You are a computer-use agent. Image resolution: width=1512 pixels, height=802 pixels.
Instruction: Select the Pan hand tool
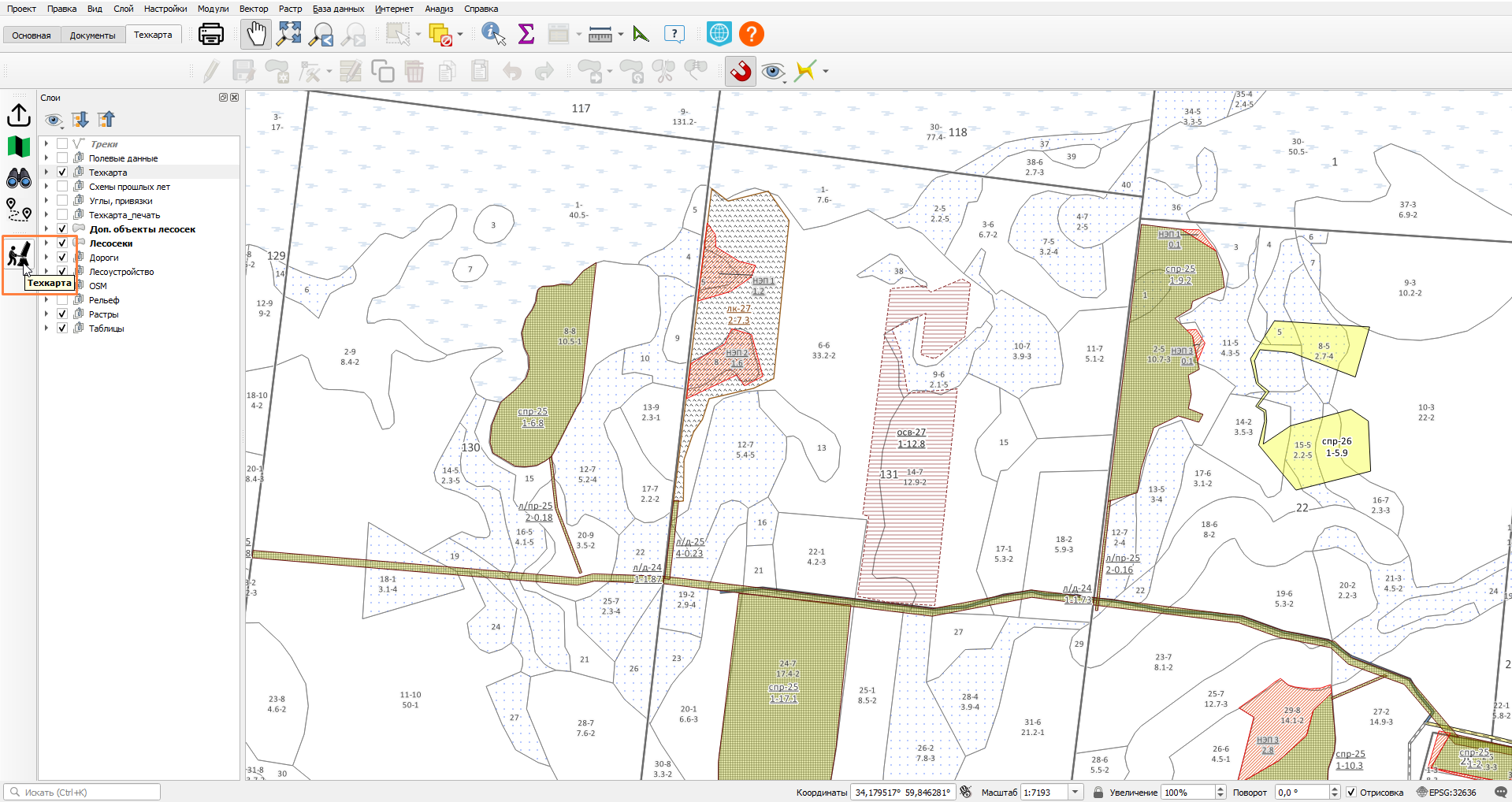click(256, 34)
